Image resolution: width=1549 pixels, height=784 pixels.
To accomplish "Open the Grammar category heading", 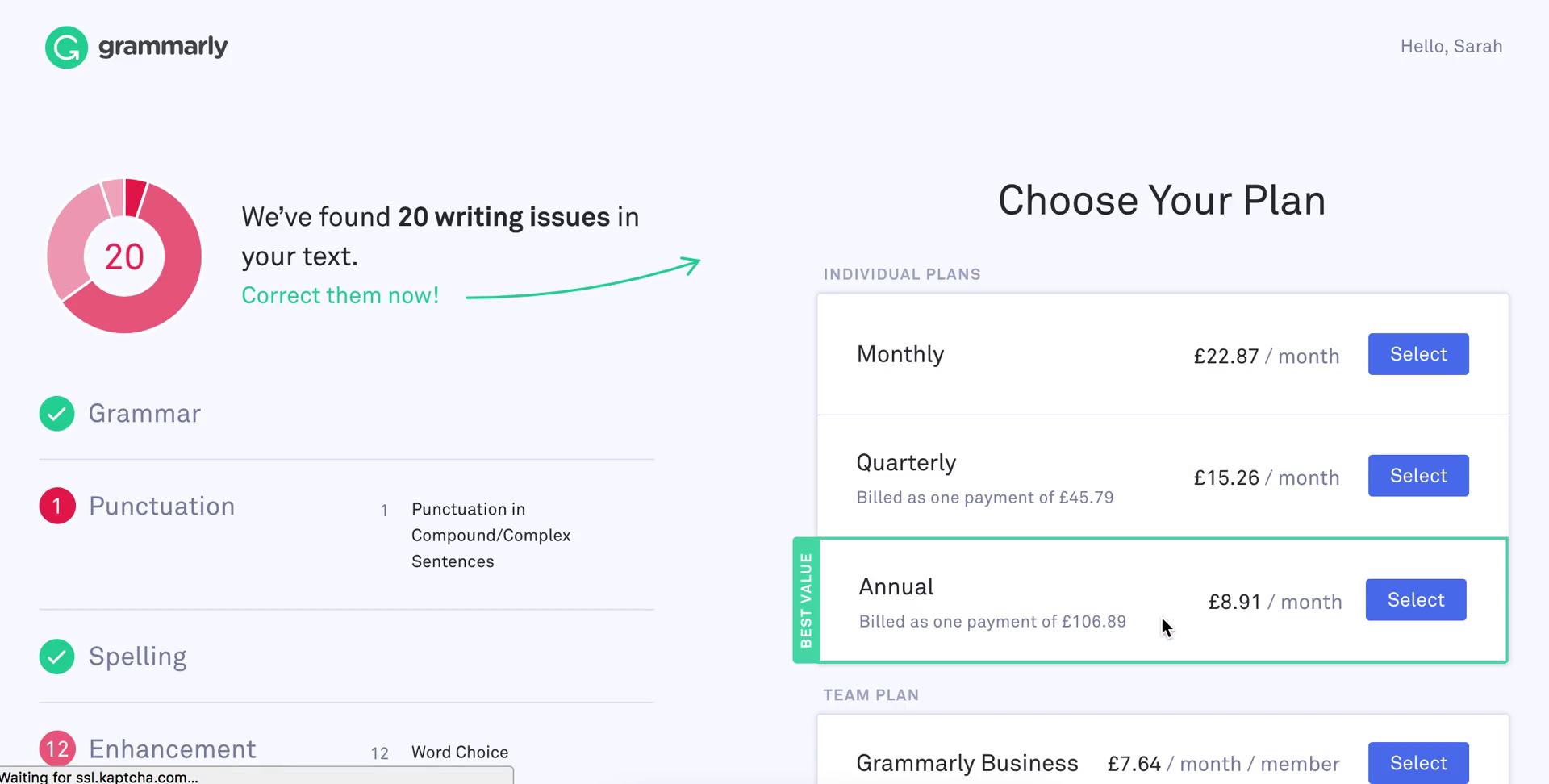I will tap(144, 414).
